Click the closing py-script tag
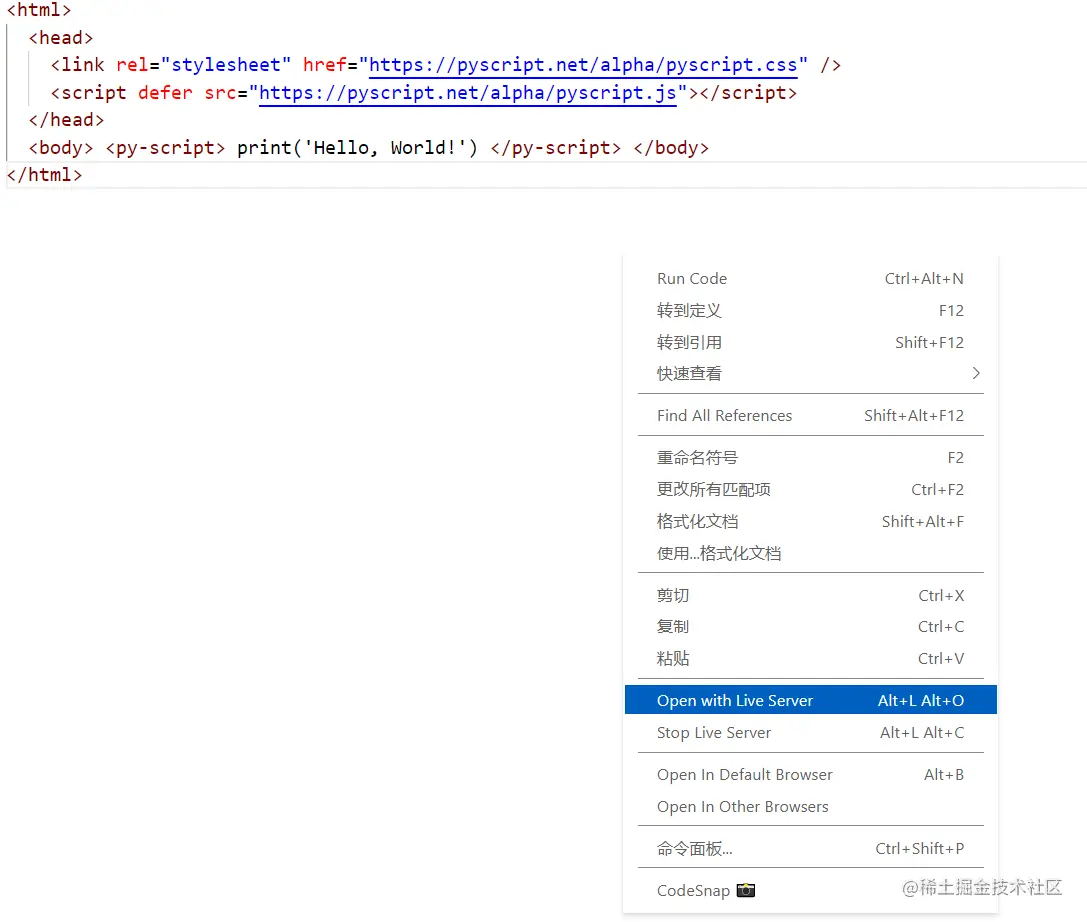1087x922 pixels. tap(555, 148)
